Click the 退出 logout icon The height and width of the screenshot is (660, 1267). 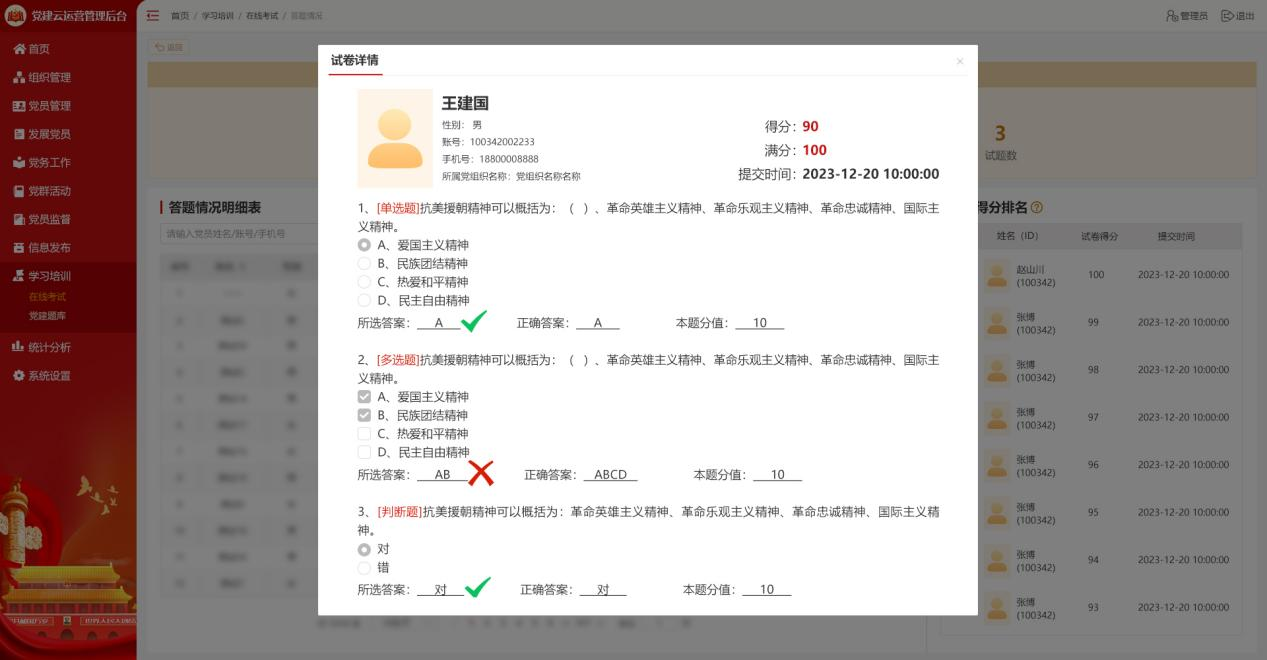(1227, 15)
